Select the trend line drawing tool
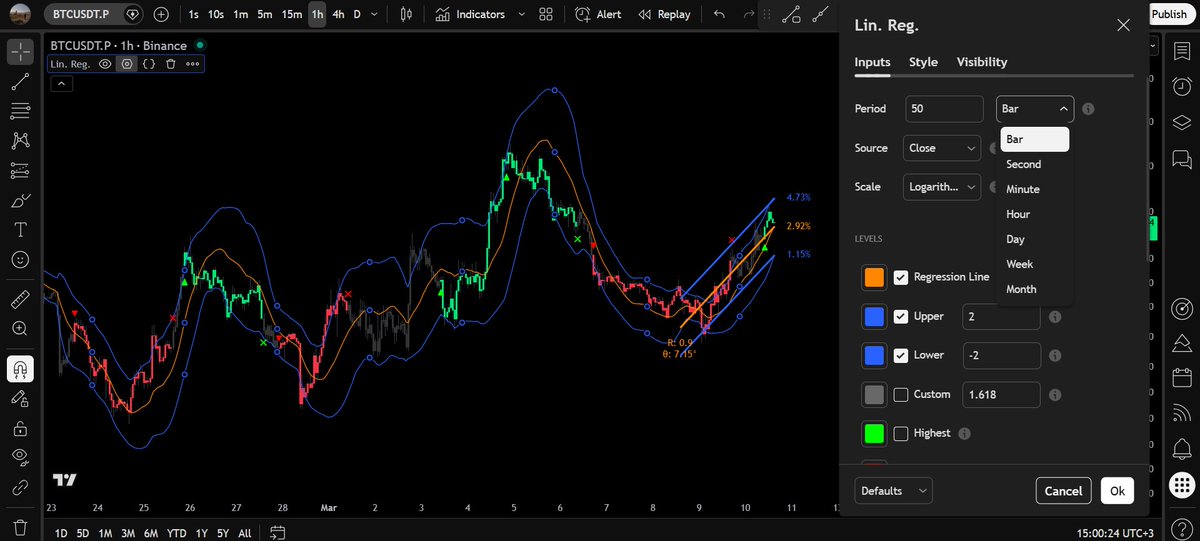This screenshot has height=541, width=1200. (x=20, y=82)
